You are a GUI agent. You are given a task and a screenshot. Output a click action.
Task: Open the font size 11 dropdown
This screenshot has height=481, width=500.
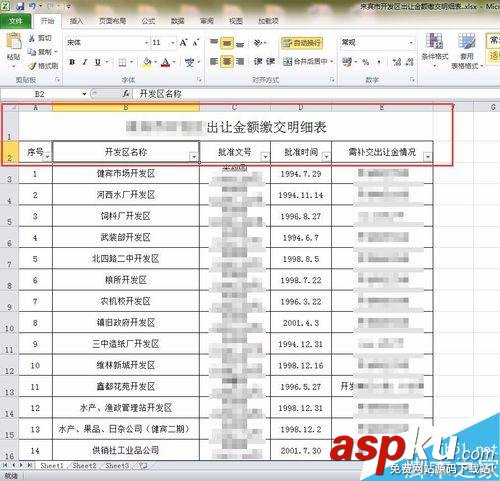click(x=173, y=43)
